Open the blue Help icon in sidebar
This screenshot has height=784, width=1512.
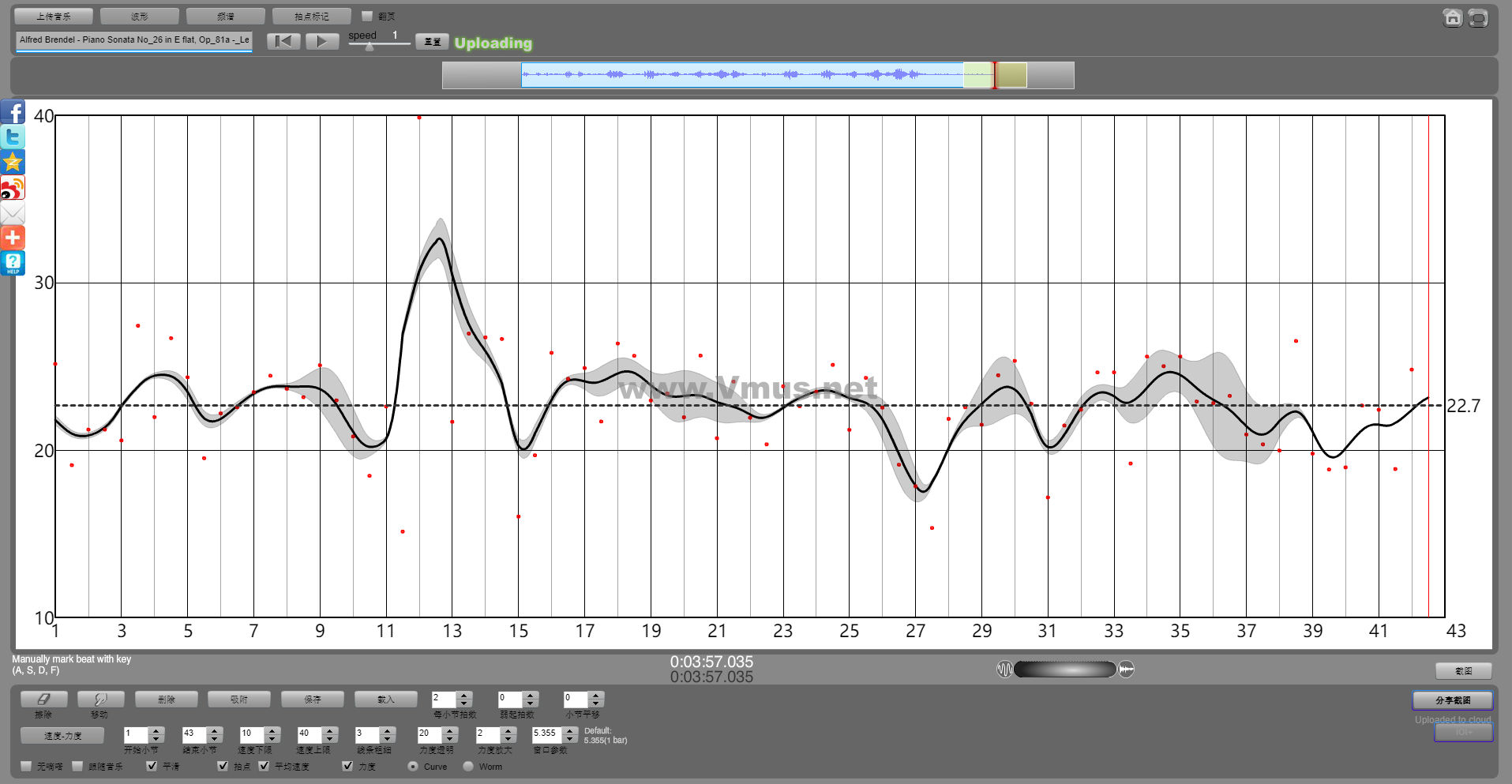coord(13,263)
